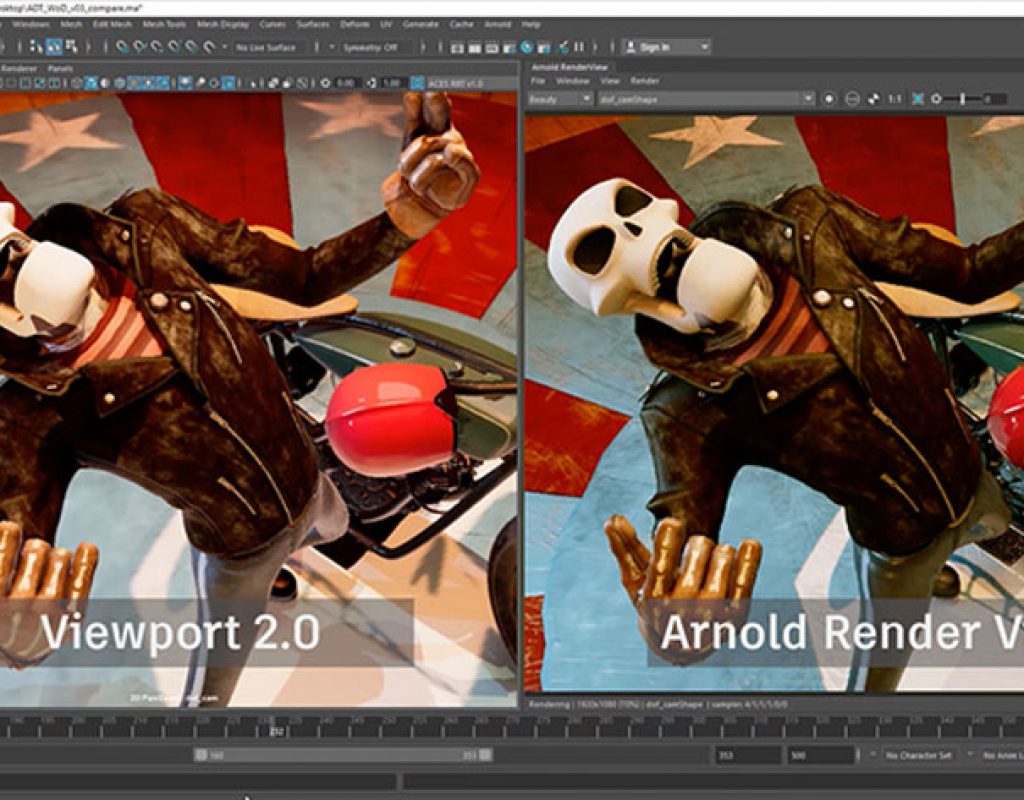Click the second snap magnet icon
The width and height of the screenshot is (1024, 800).
click(x=139, y=47)
